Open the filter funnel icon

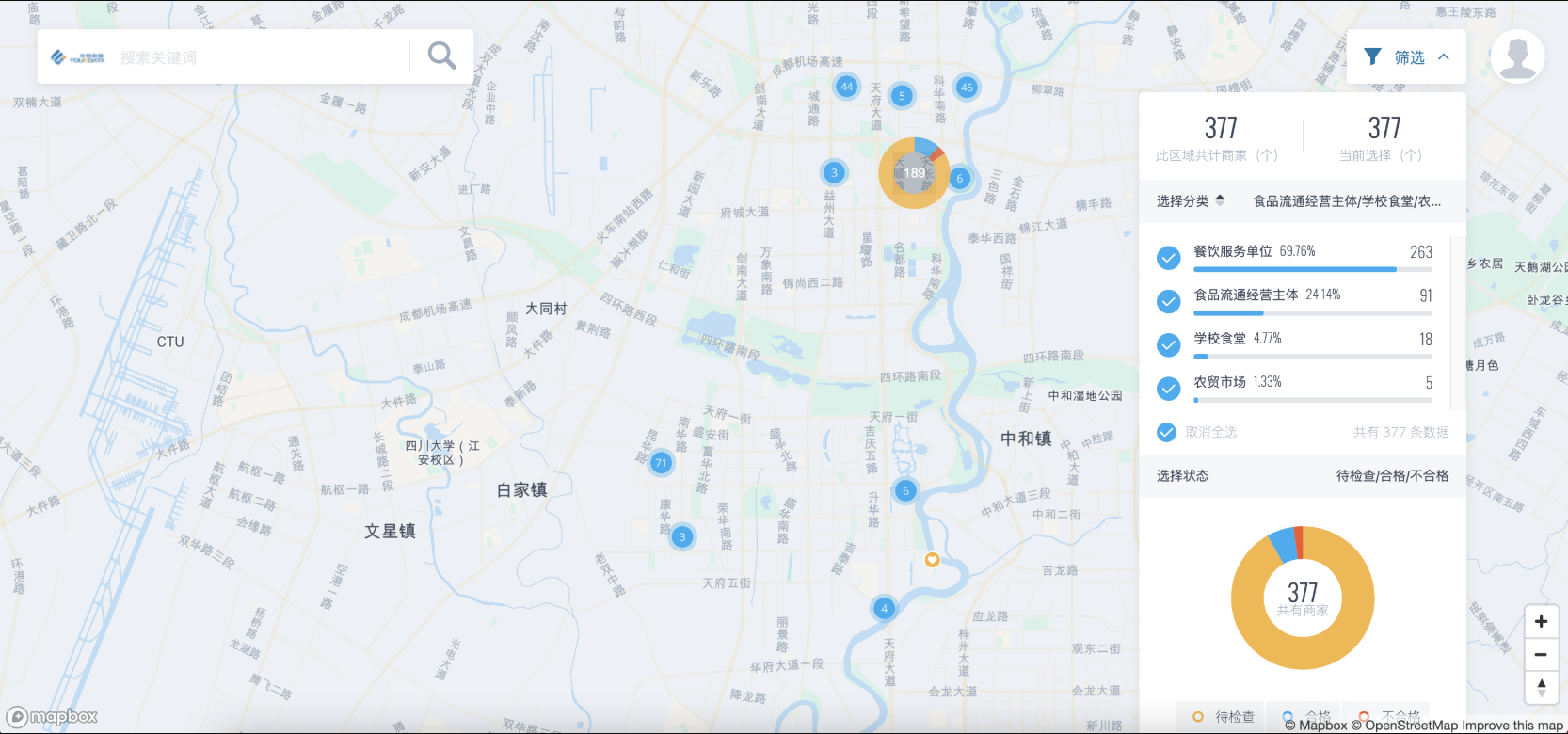[x=1373, y=57]
